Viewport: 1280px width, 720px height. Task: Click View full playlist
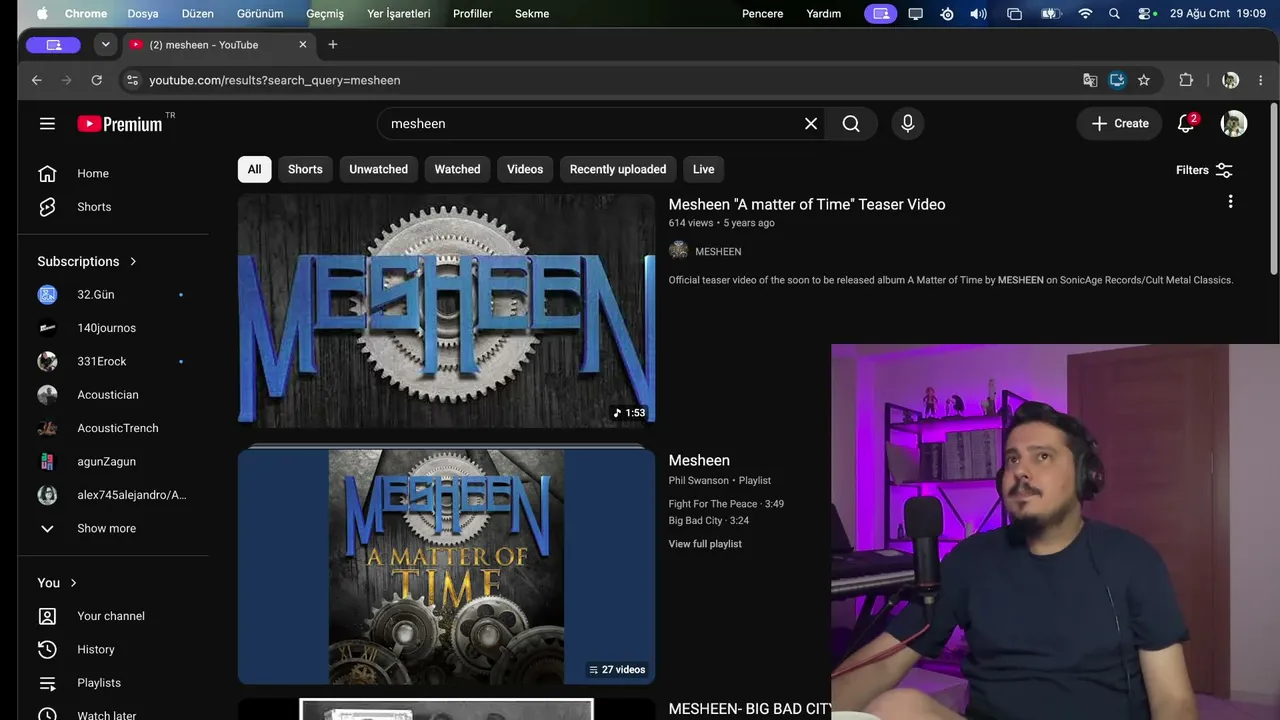(705, 544)
